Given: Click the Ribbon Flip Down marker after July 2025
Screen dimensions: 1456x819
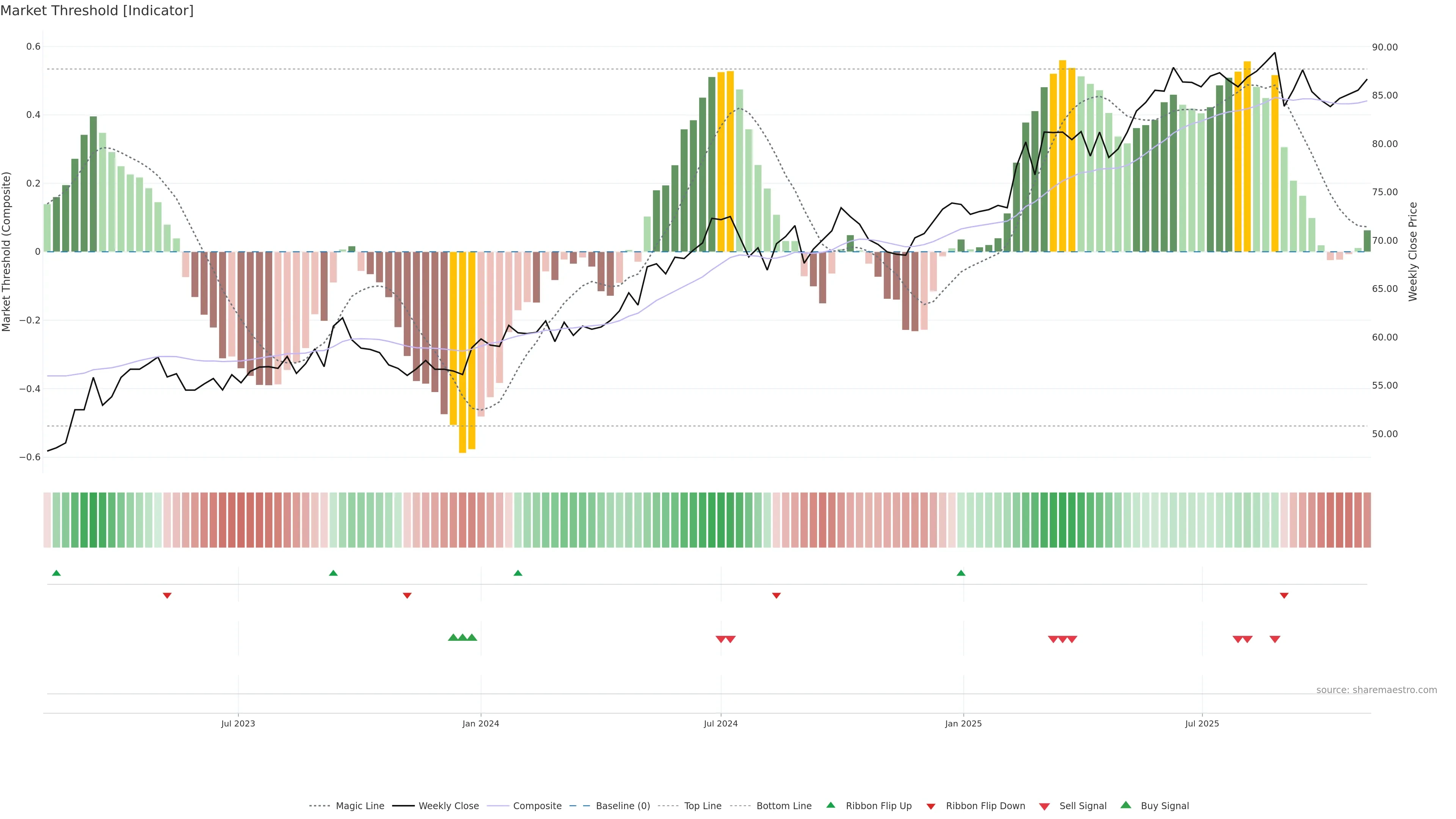Looking at the screenshot, I should click(x=1284, y=595).
